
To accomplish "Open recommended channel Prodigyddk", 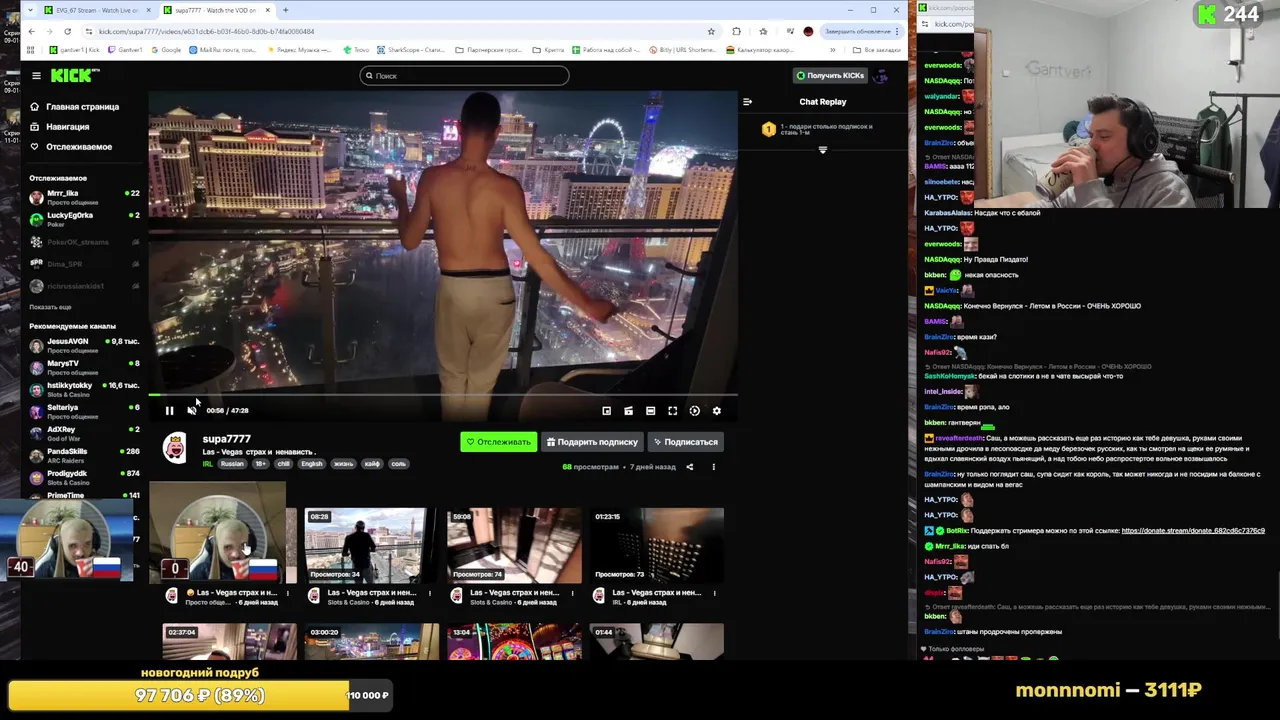I will pos(84,477).
